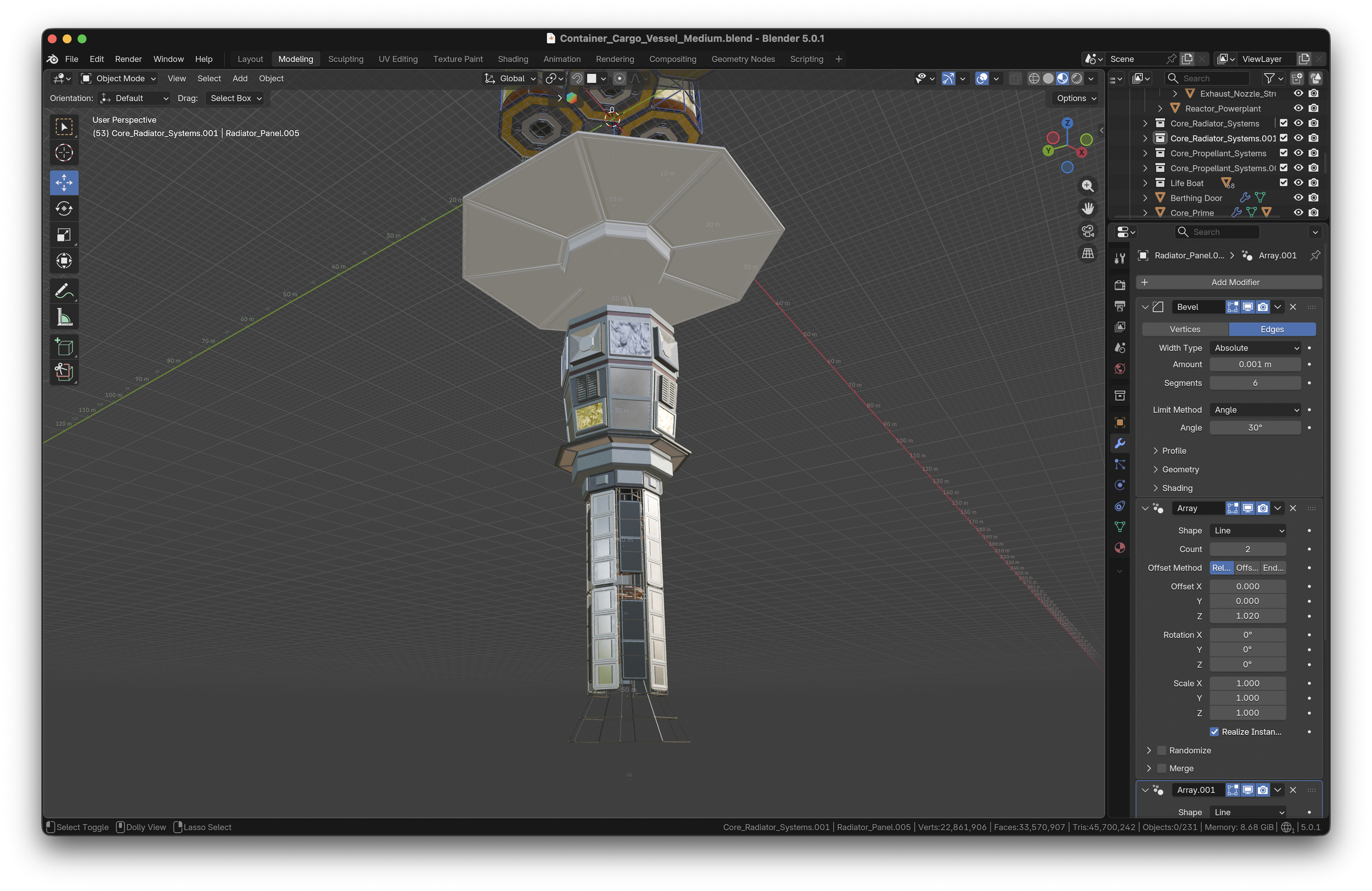Screen dimensions: 1372x891
Task: Hide Reactor_Powerplant via its eye icon
Action: [1298, 108]
